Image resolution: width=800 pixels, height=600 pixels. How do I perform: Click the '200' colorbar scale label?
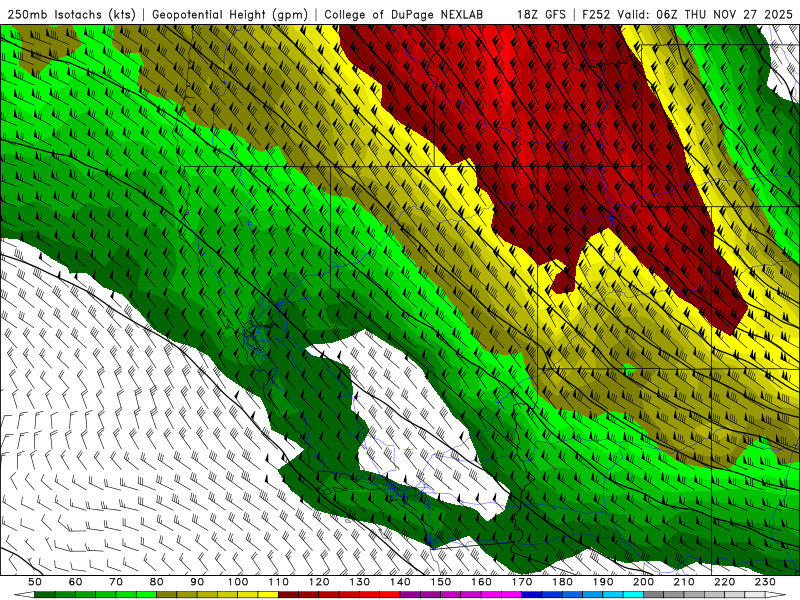coord(644,582)
